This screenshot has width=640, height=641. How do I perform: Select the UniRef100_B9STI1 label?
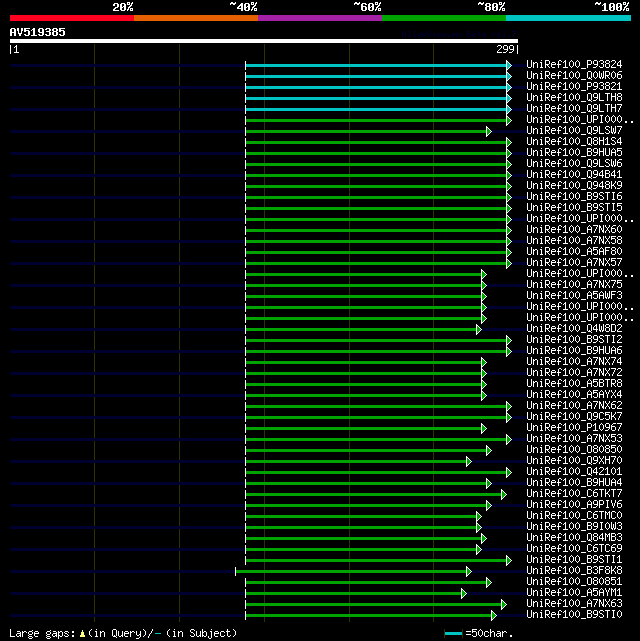click(574, 560)
